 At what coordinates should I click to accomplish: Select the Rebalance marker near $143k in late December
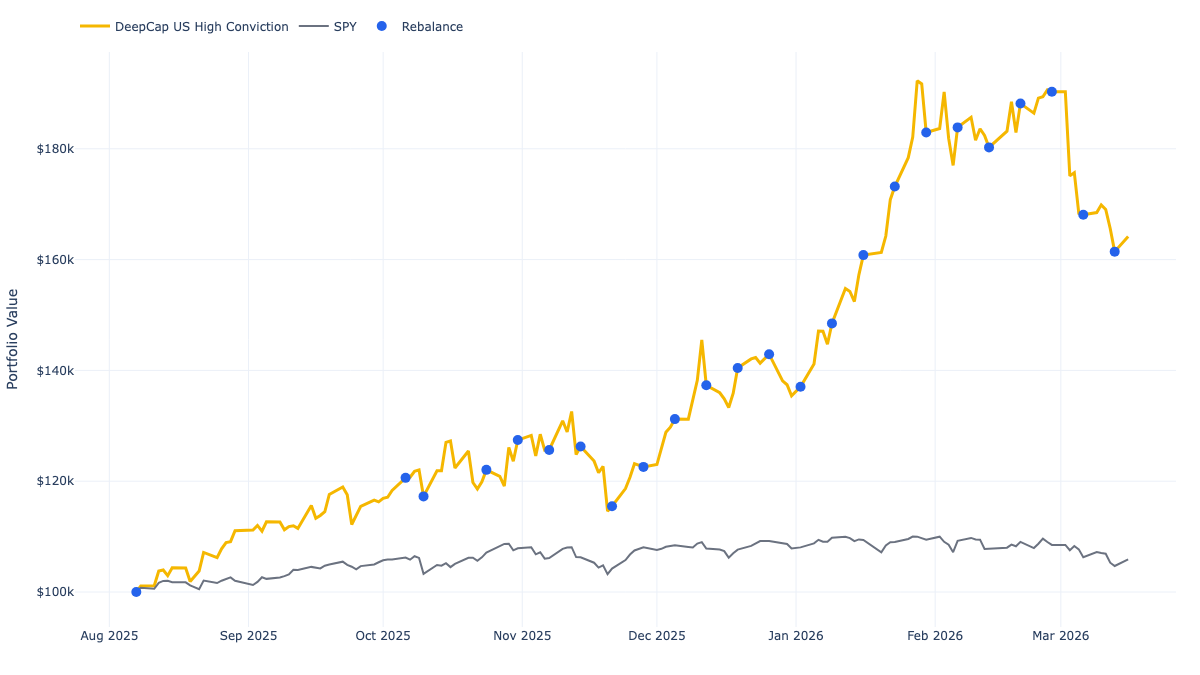pyautogui.click(x=768, y=352)
